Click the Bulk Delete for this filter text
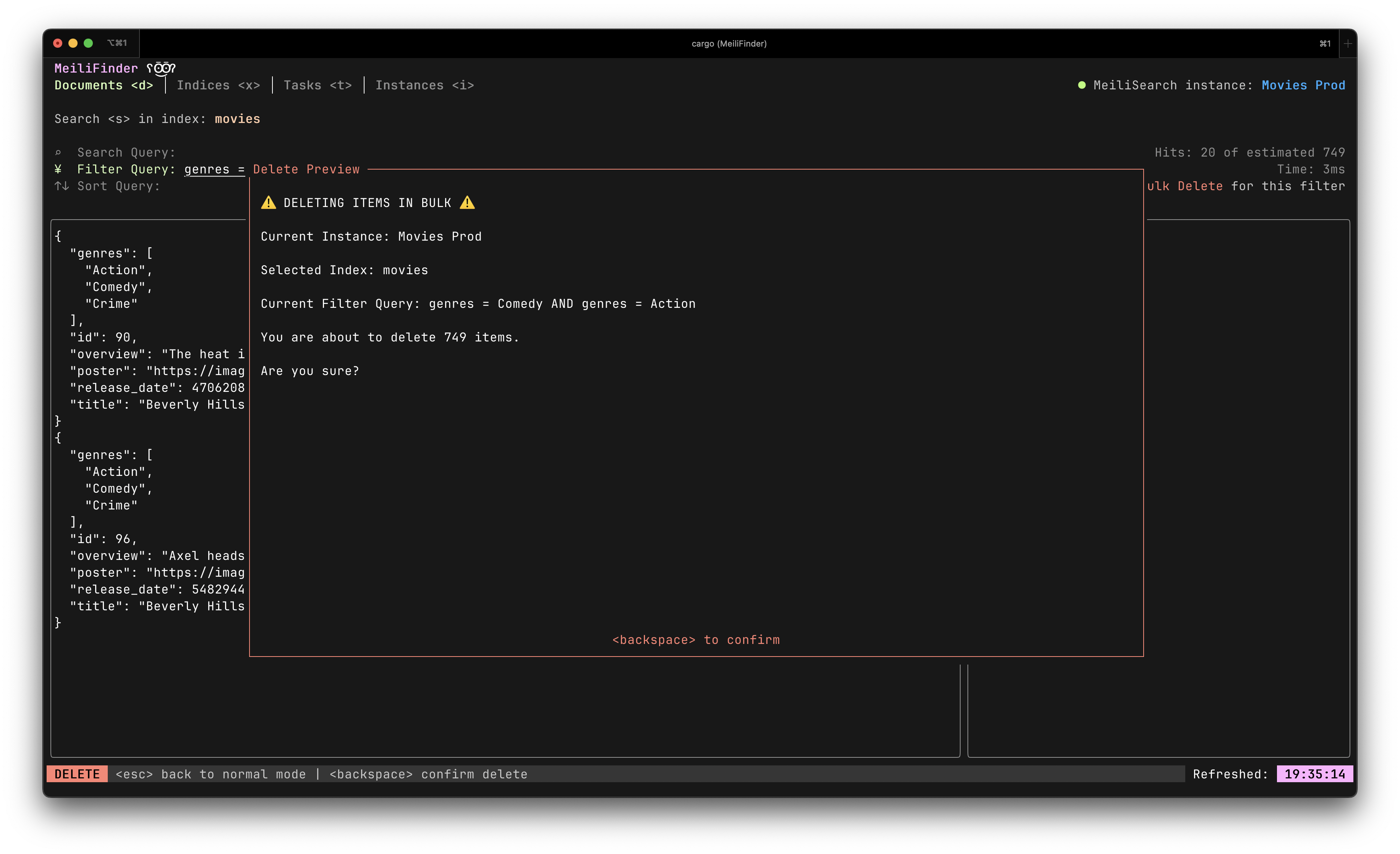The width and height of the screenshot is (1400, 854). click(x=1246, y=186)
